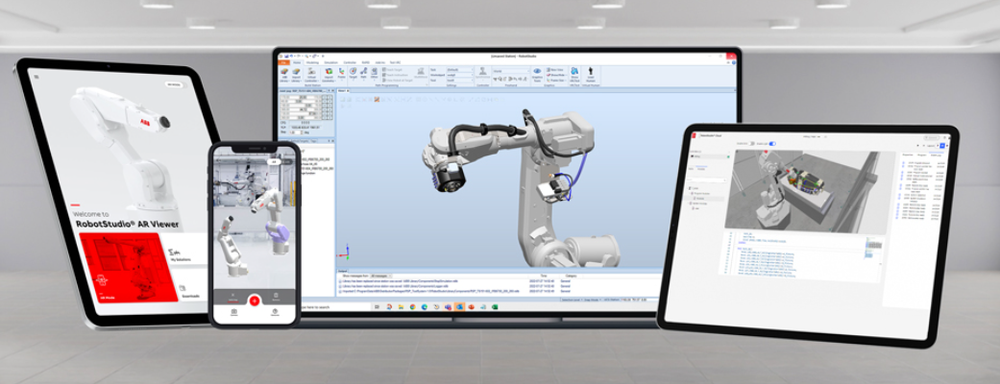Click the highlighted orange view toolbar icon
This screenshot has width=1000, height=384.
(377, 100)
